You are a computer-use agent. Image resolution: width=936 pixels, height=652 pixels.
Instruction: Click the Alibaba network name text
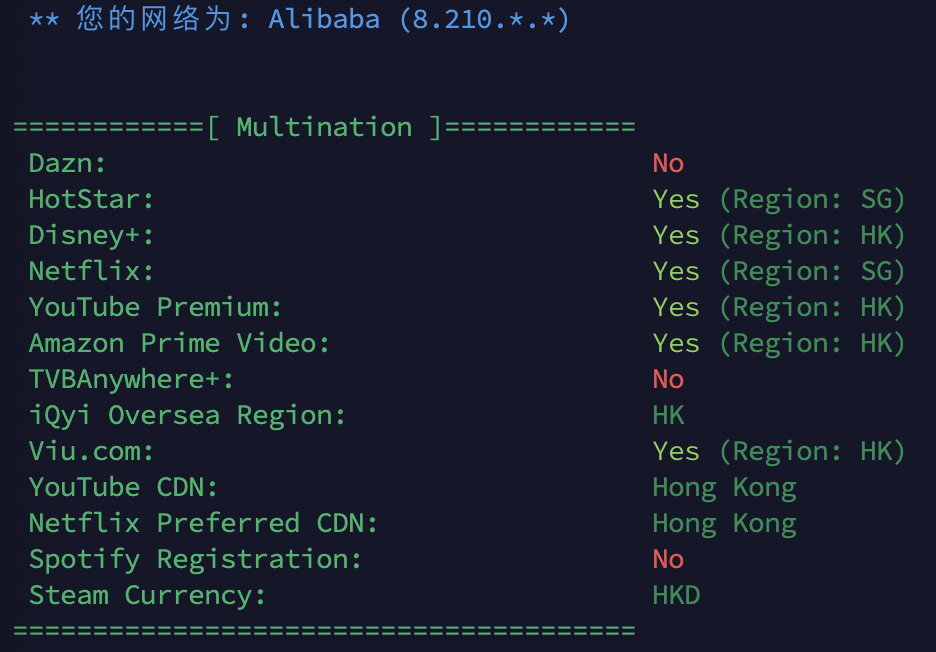tap(324, 19)
